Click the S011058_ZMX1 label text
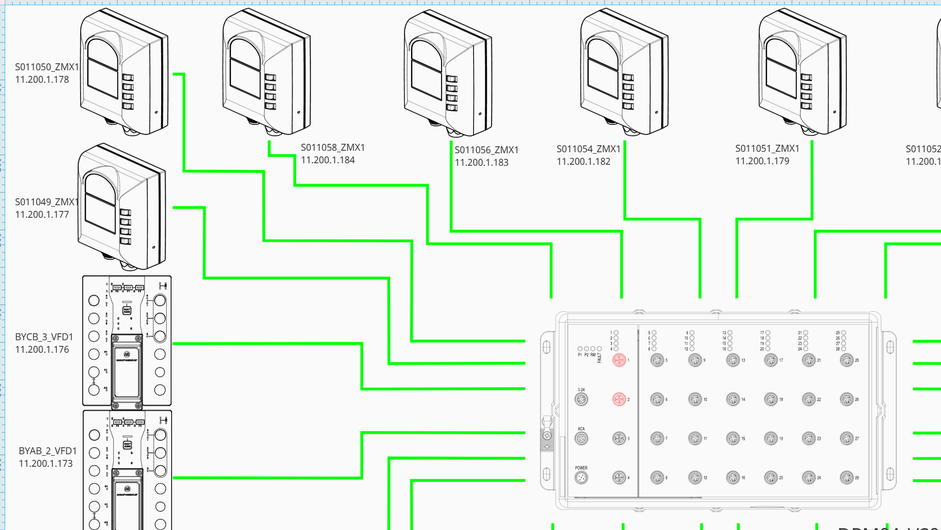Image resolution: width=941 pixels, height=530 pixels. pos(333,147)
